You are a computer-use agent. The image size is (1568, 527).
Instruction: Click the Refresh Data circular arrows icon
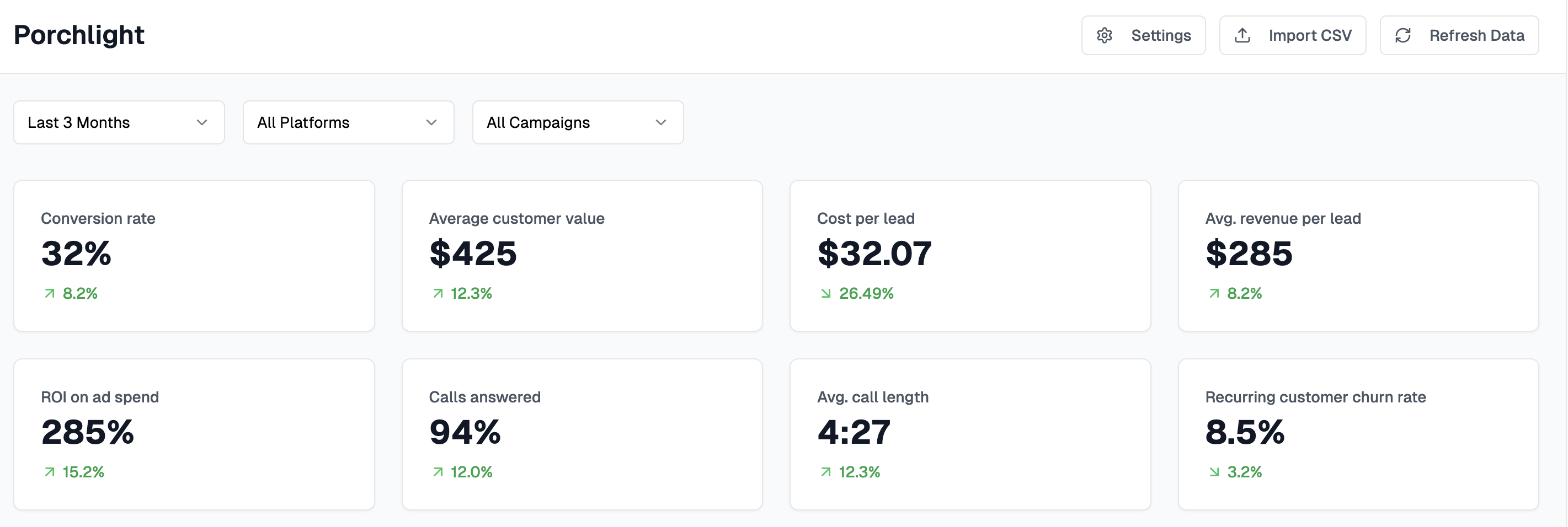1403,35
